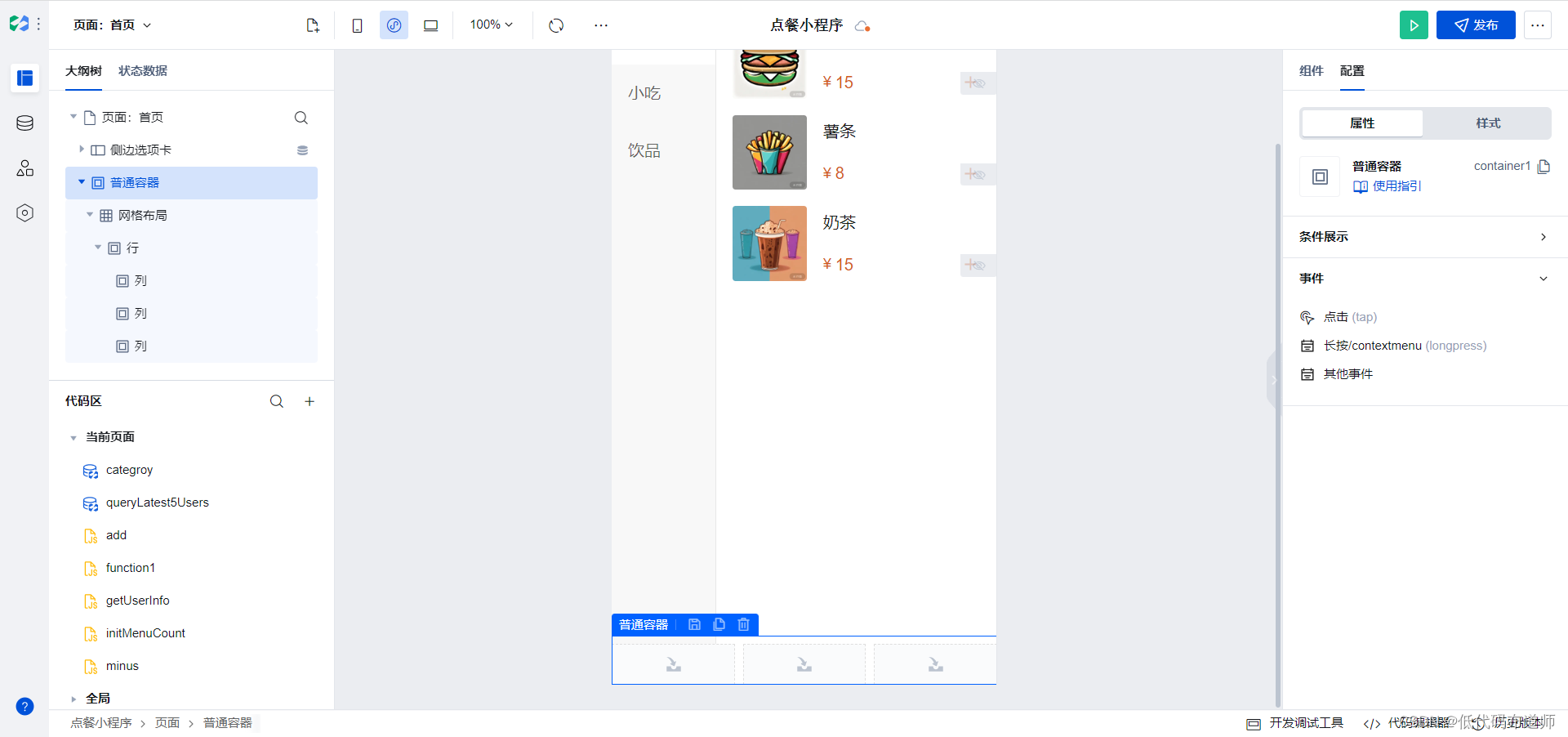Image resolution: width=1568 pixels, height=737 pixels.
Task: Select the 饮品 category in canvas
Action: (644, 150)
